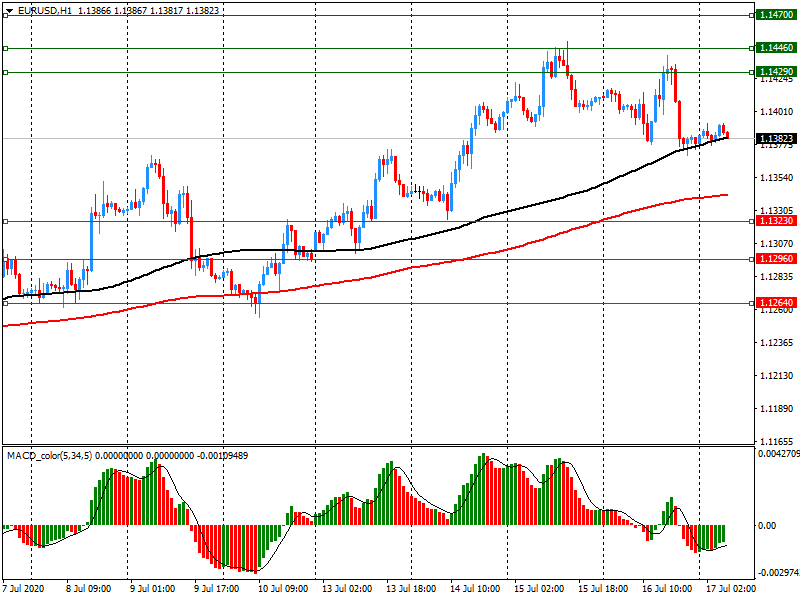Click the 15 Jul 02:00 time label
Screen dimensions: 800x600
pos(539,589)
